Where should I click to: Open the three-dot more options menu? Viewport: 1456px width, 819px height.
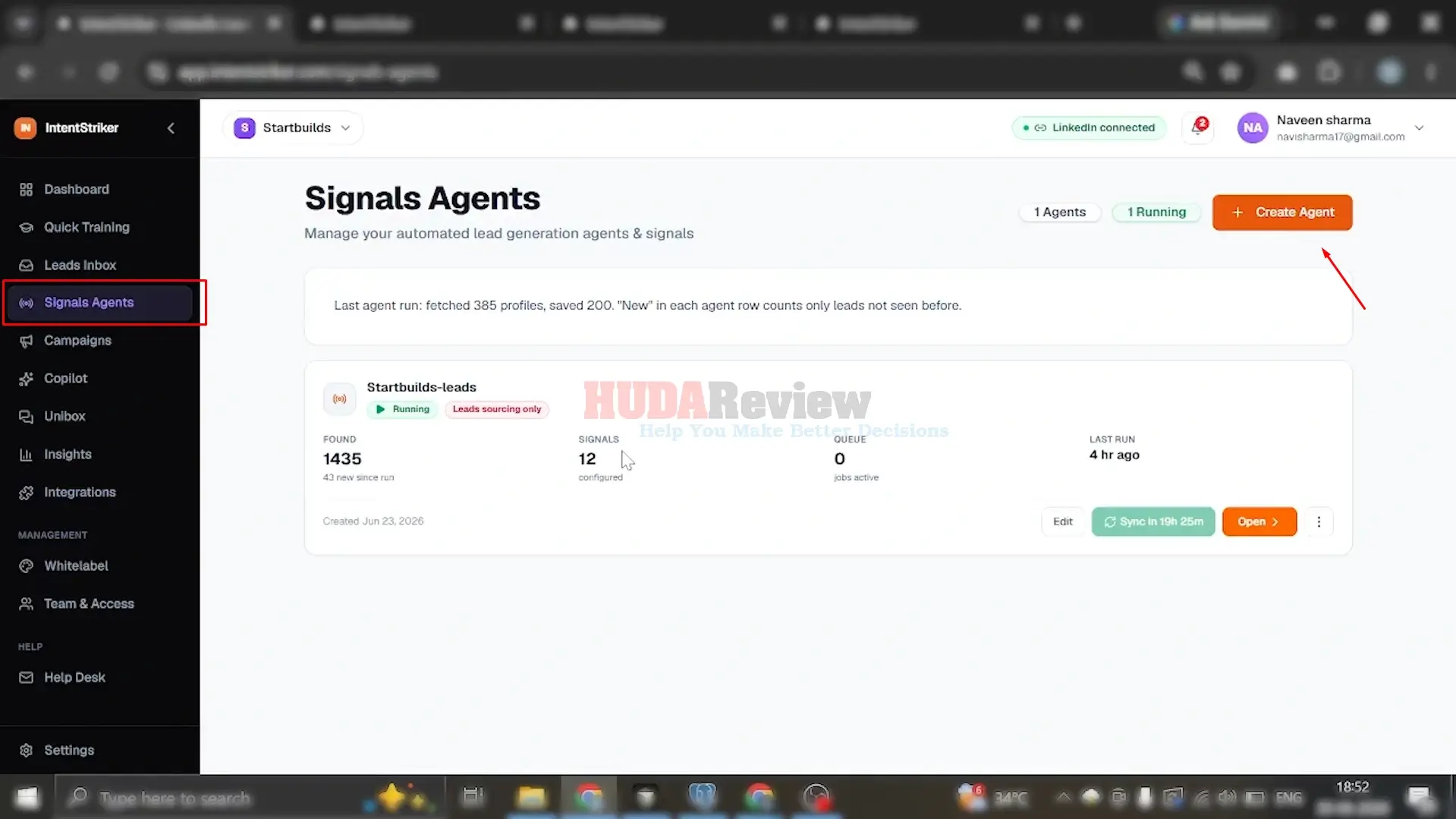[1319, 521]
